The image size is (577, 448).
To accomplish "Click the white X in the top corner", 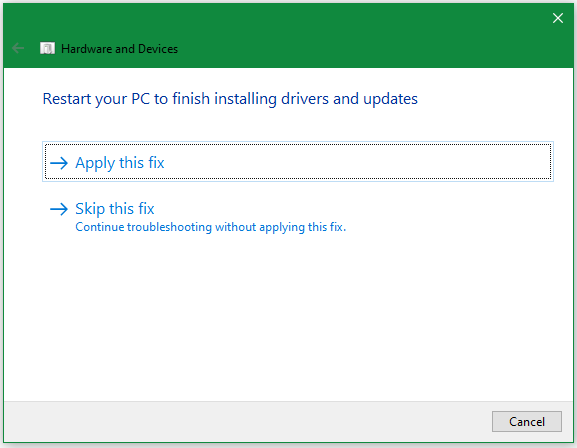I will [x=557, y=18].
